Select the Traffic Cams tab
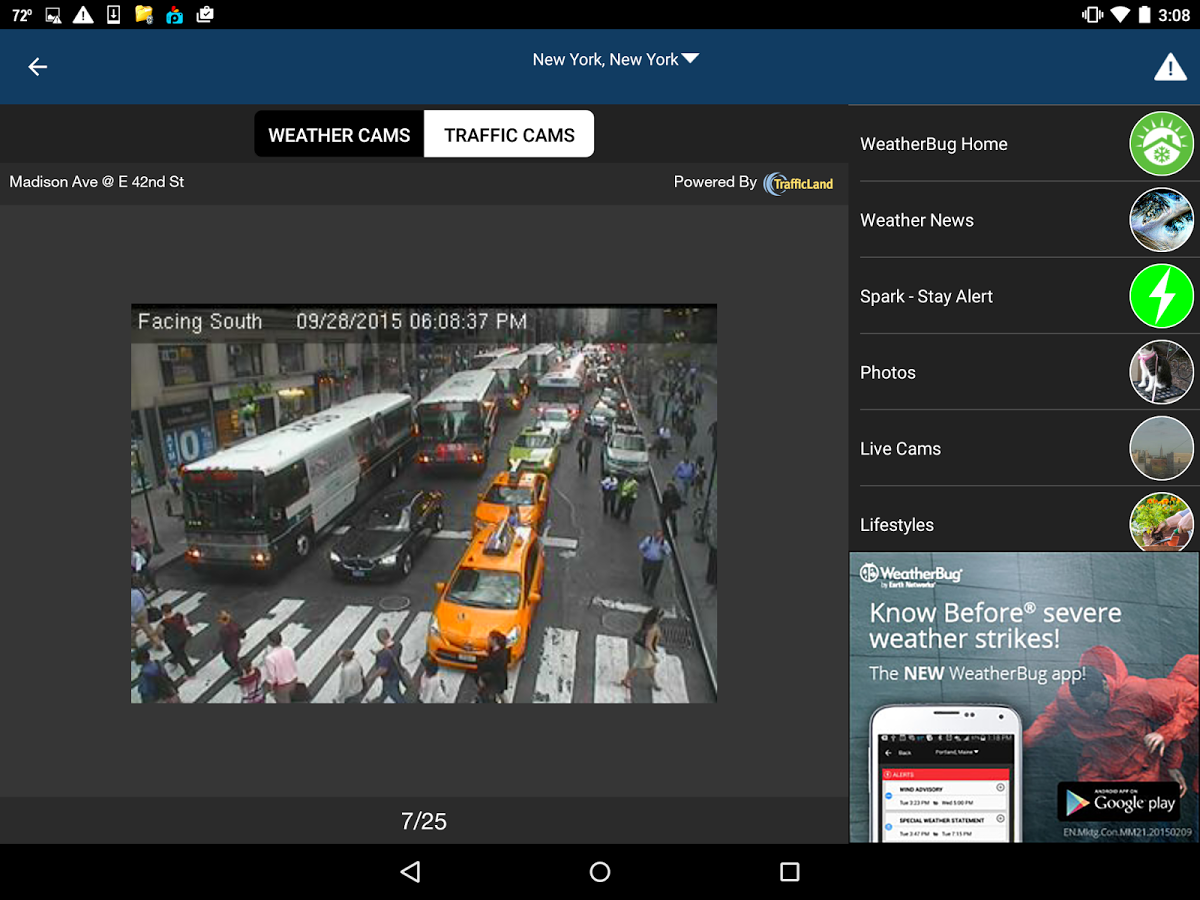1200x900 pixels. click(x=509, y=135)
